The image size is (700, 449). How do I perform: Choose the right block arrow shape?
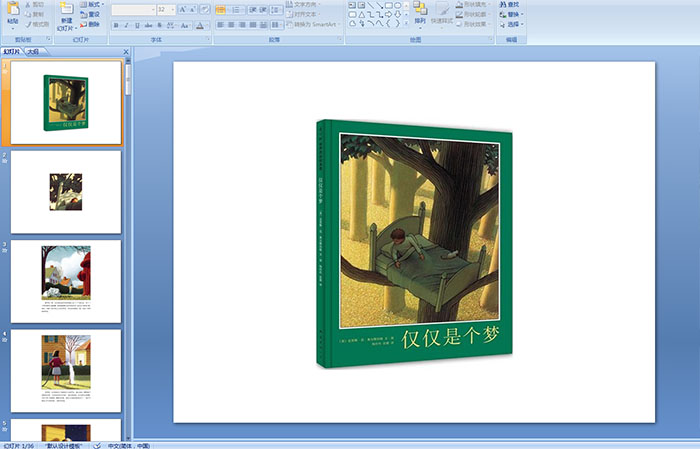(388, 14)
